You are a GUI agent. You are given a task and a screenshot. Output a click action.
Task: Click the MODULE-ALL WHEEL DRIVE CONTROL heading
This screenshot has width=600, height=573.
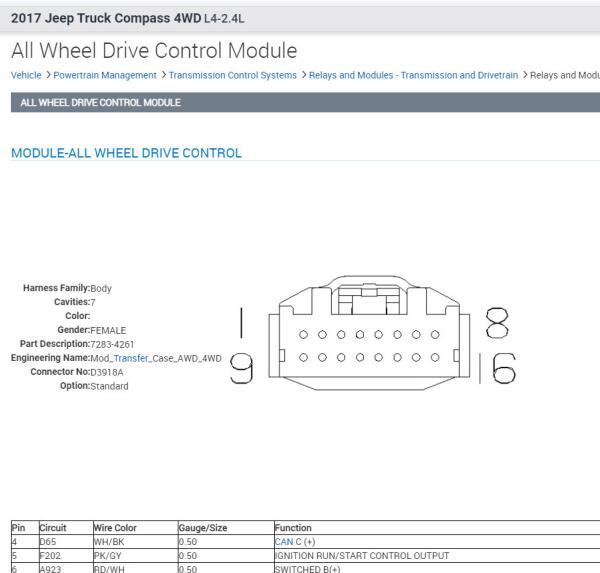(x=126, y=153)
